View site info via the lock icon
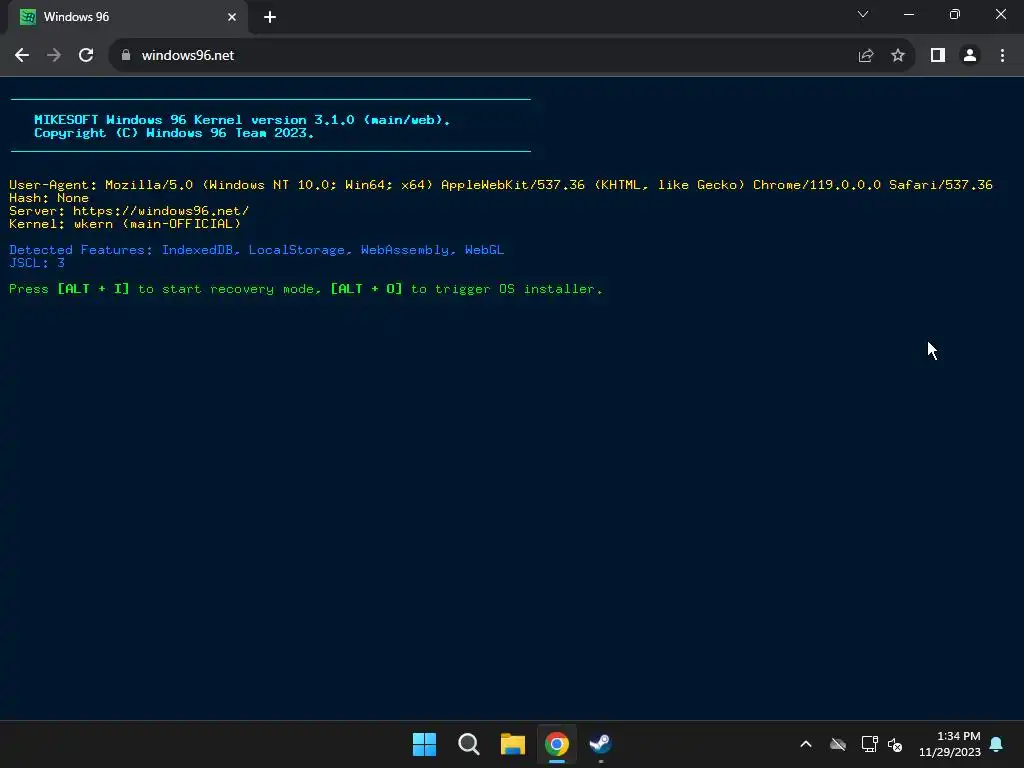This screenshot has width=1024, height=768. (x=126, y=56)
